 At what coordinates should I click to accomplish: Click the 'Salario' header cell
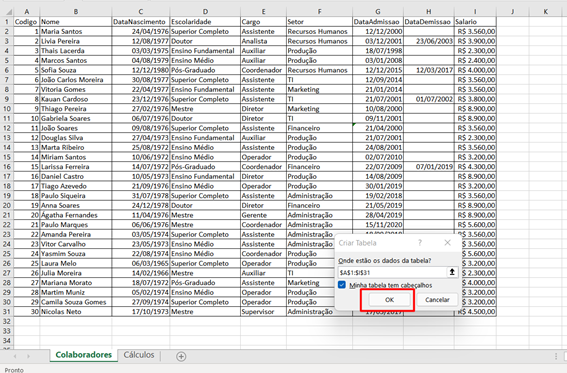[475, 22]
